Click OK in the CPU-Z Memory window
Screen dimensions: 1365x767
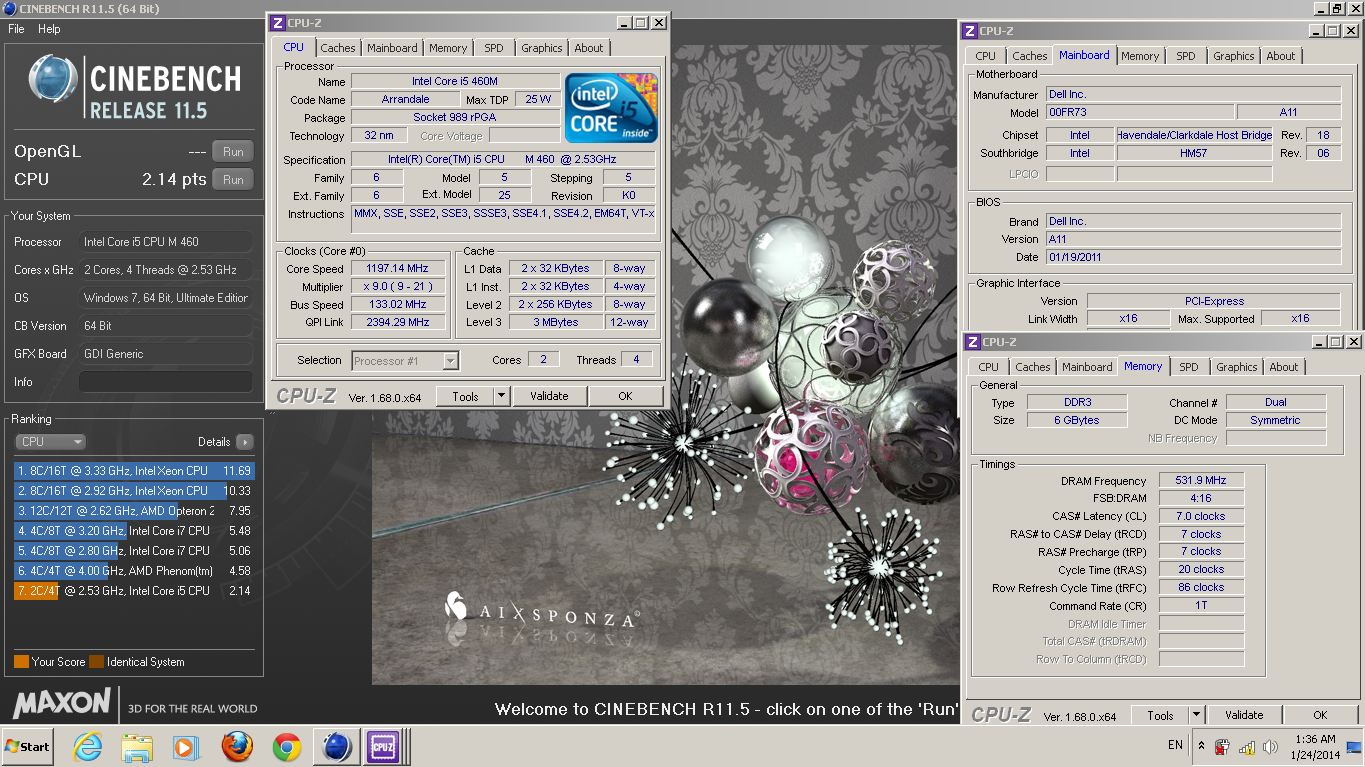click(1320, 715)
